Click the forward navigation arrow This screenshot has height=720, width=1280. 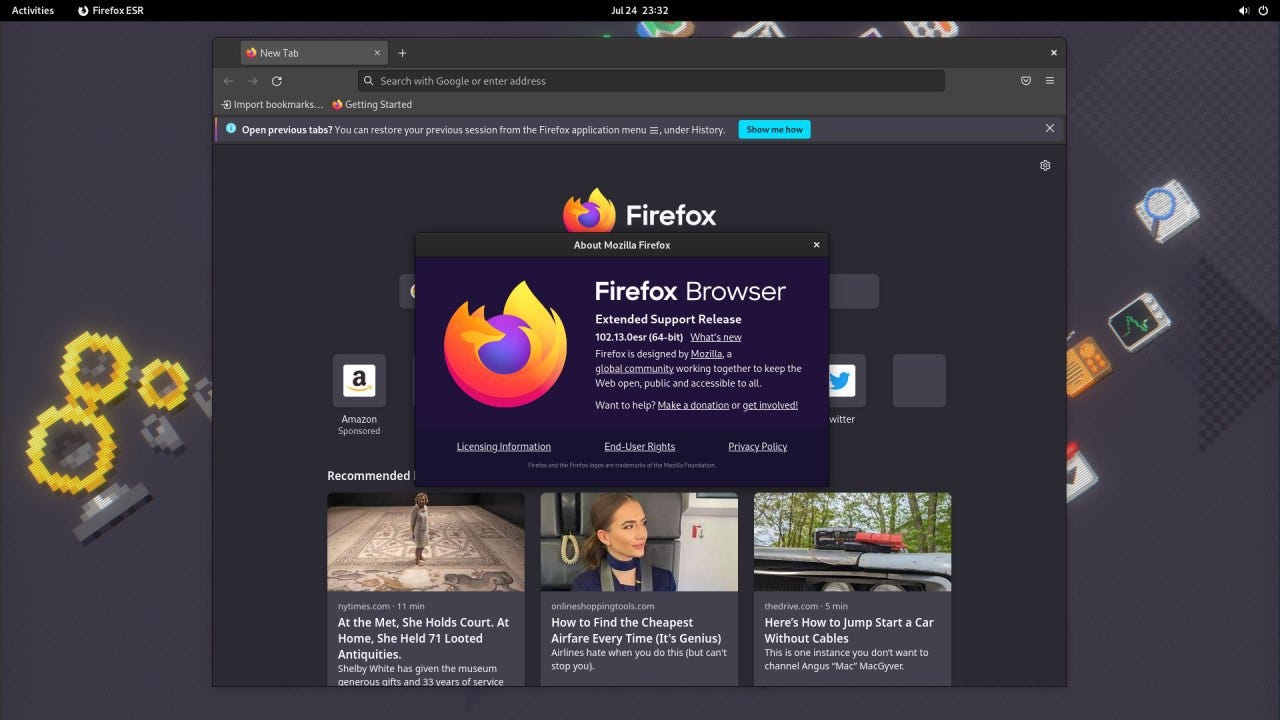(253, 81)
